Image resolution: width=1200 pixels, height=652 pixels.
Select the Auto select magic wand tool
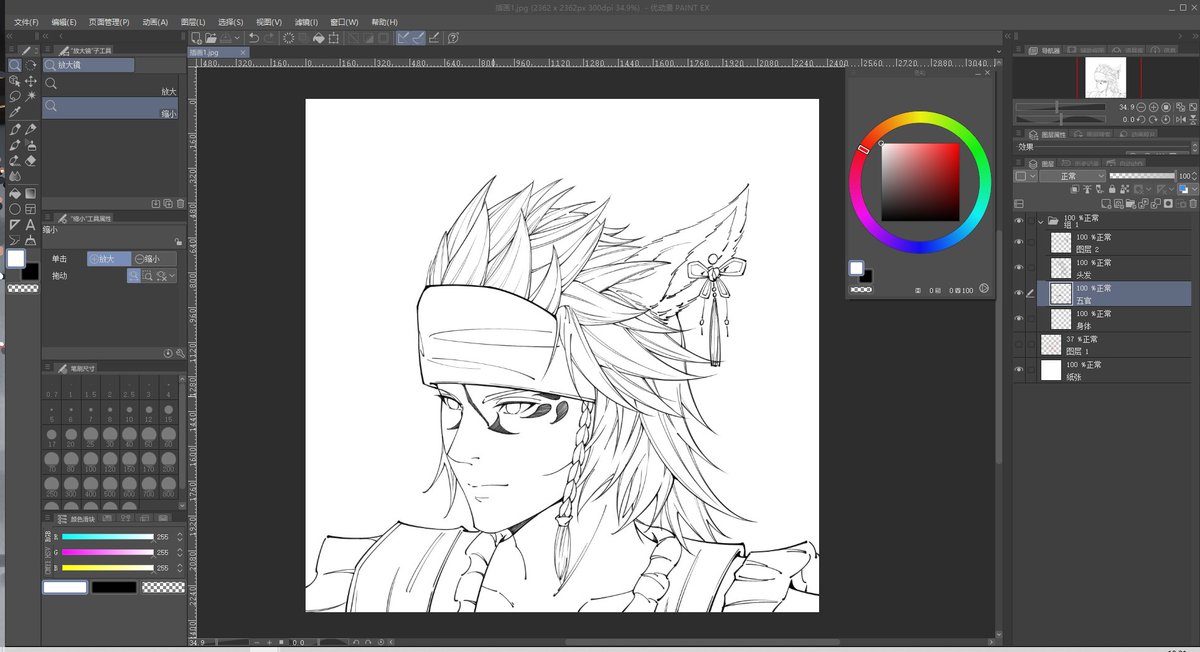pyautogui.click(x=31, y=96)
